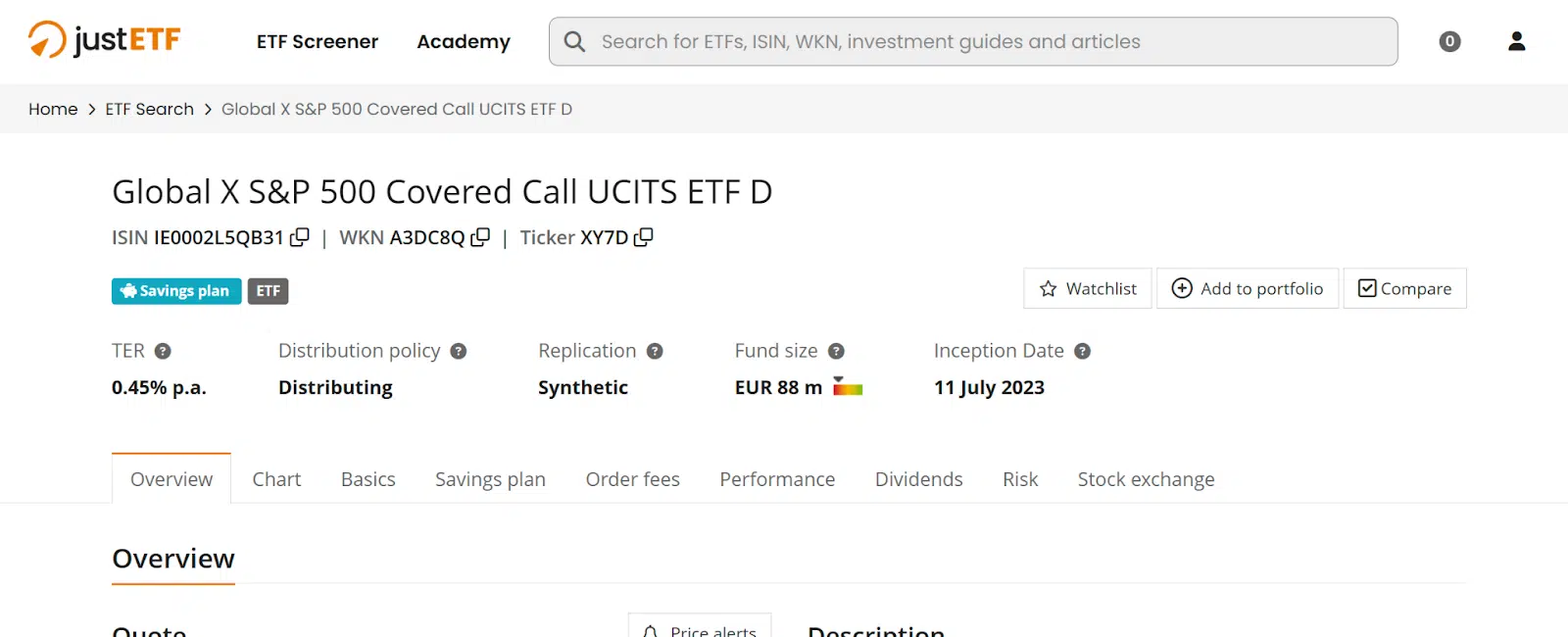Open Academy menu
This screenshot has height=637, width=1568.
click(464, 41)
